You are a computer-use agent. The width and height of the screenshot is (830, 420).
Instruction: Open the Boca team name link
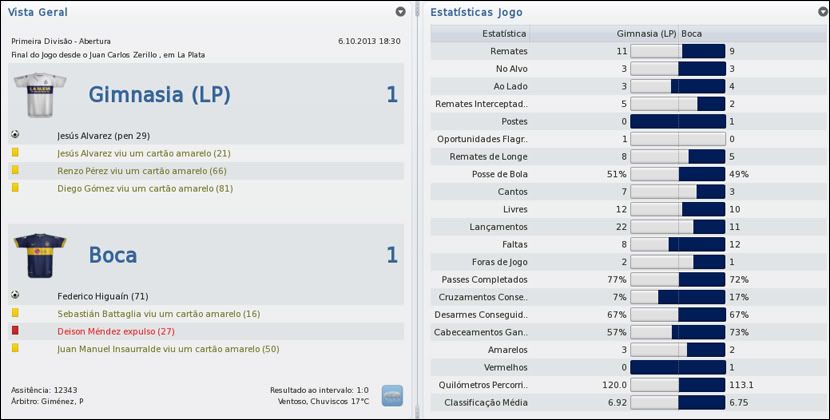pos(113,255)
